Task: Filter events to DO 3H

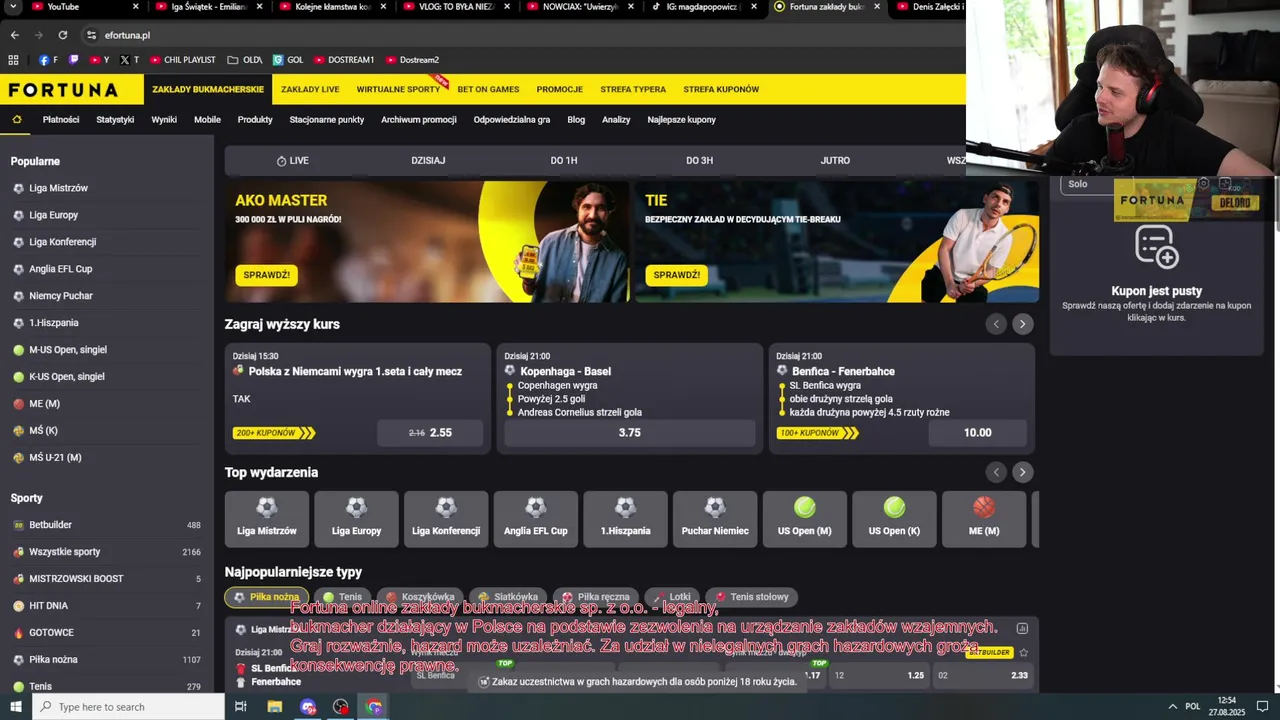Action: 700,160
